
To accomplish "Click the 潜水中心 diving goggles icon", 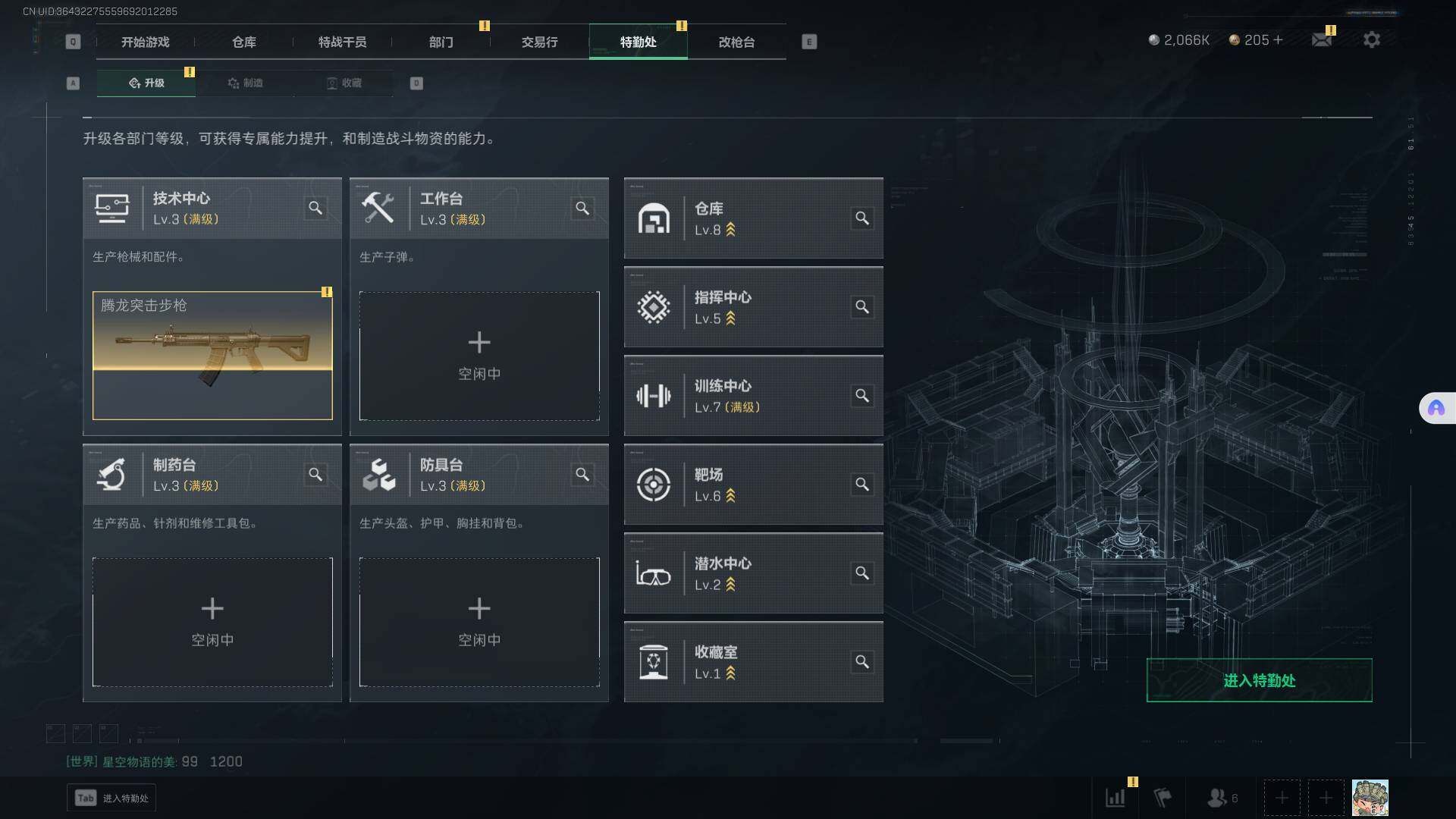I will [653, 573].
